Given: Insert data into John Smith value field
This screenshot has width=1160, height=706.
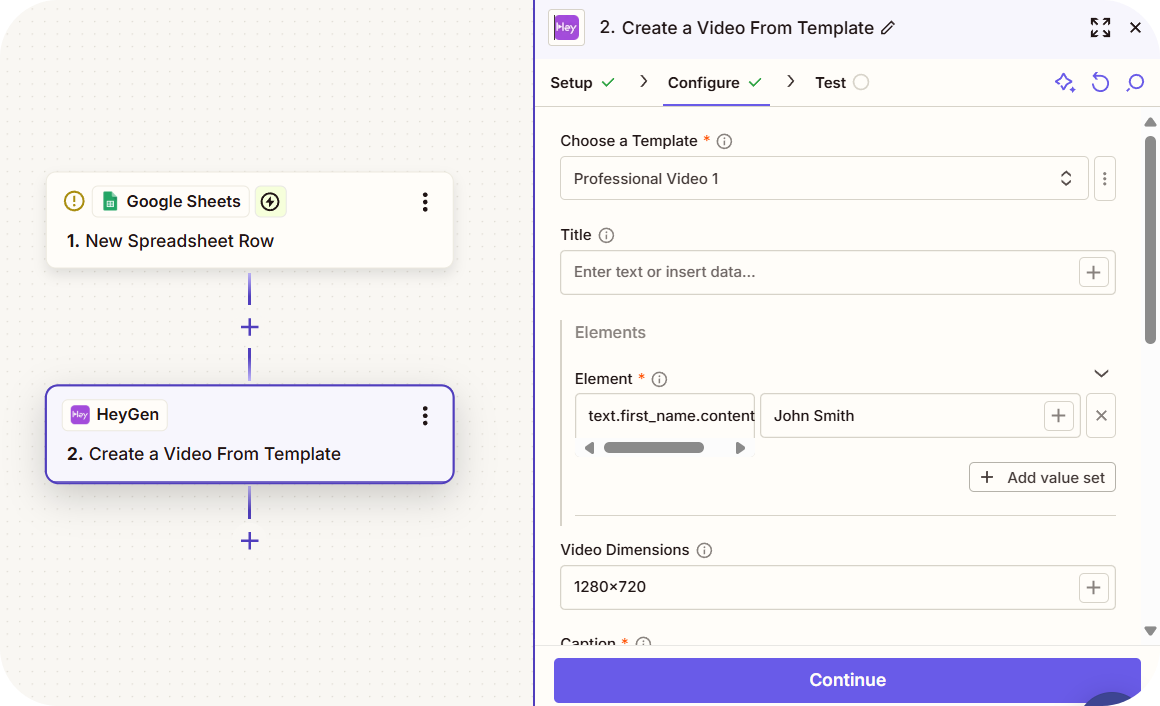Looking at the screenshot, I should [1058, 416].
